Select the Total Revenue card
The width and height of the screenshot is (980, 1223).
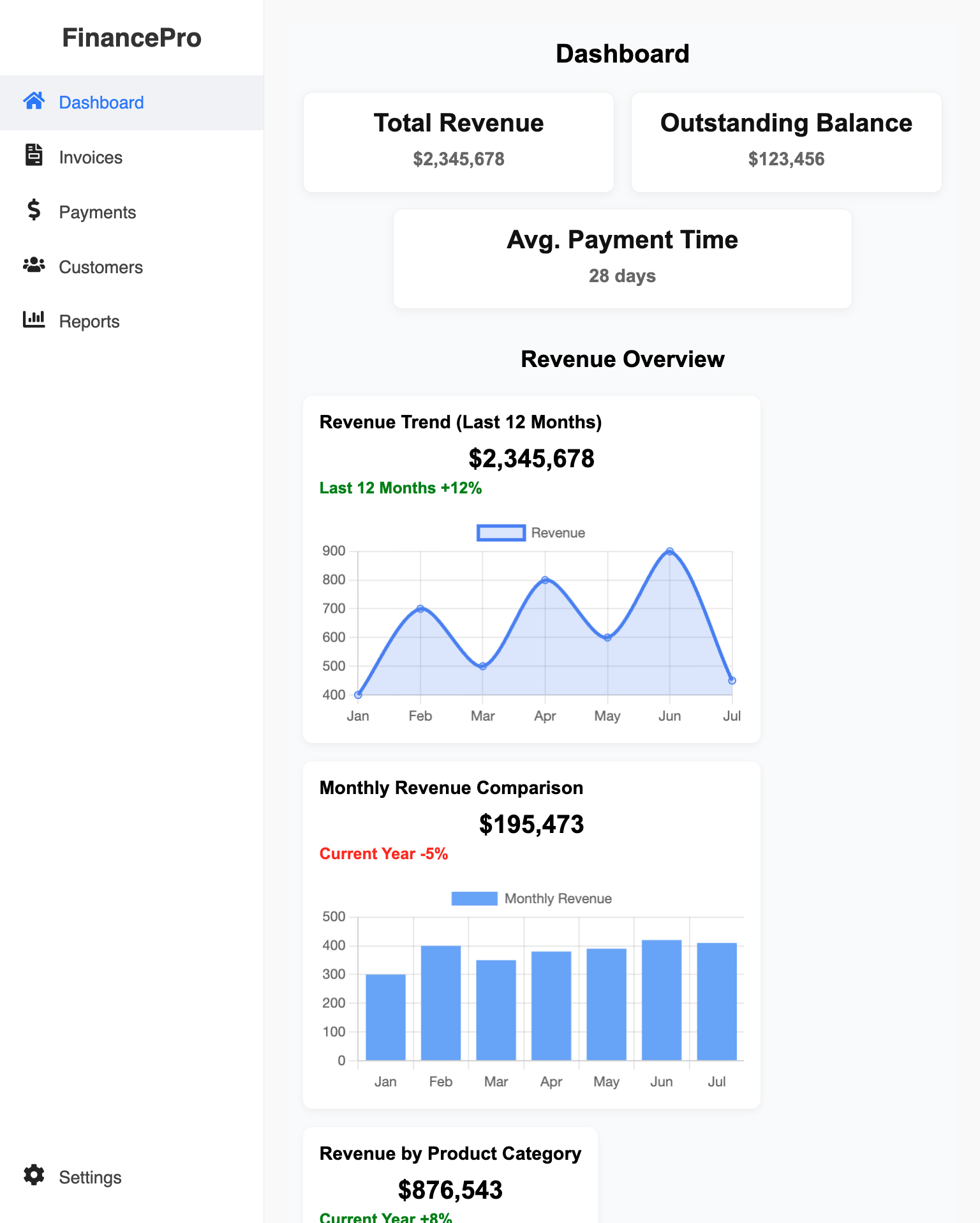tap(458, 142)
